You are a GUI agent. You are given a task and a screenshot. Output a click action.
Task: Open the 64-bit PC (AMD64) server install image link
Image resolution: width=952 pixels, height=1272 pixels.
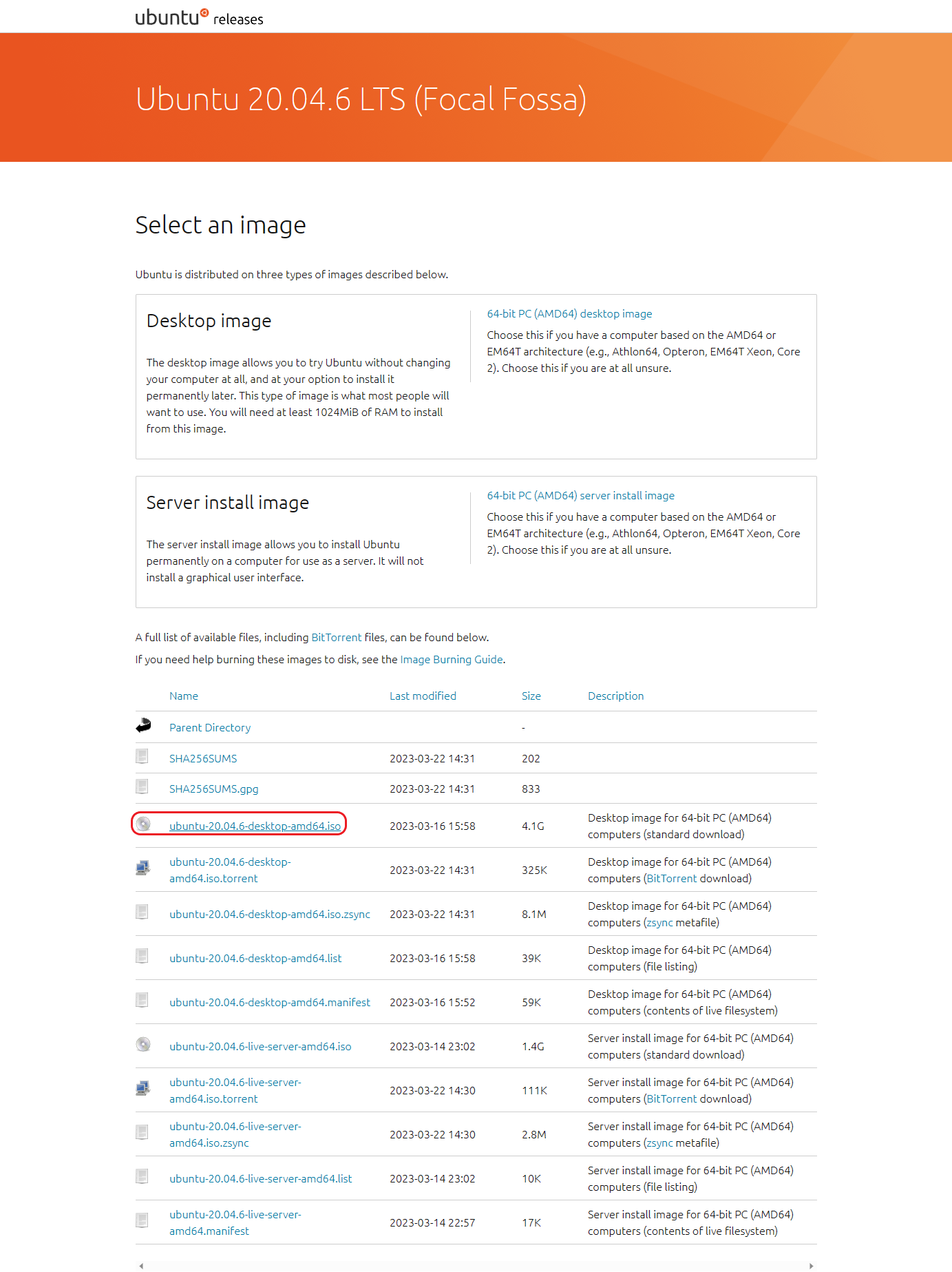(x=580, y=496)
